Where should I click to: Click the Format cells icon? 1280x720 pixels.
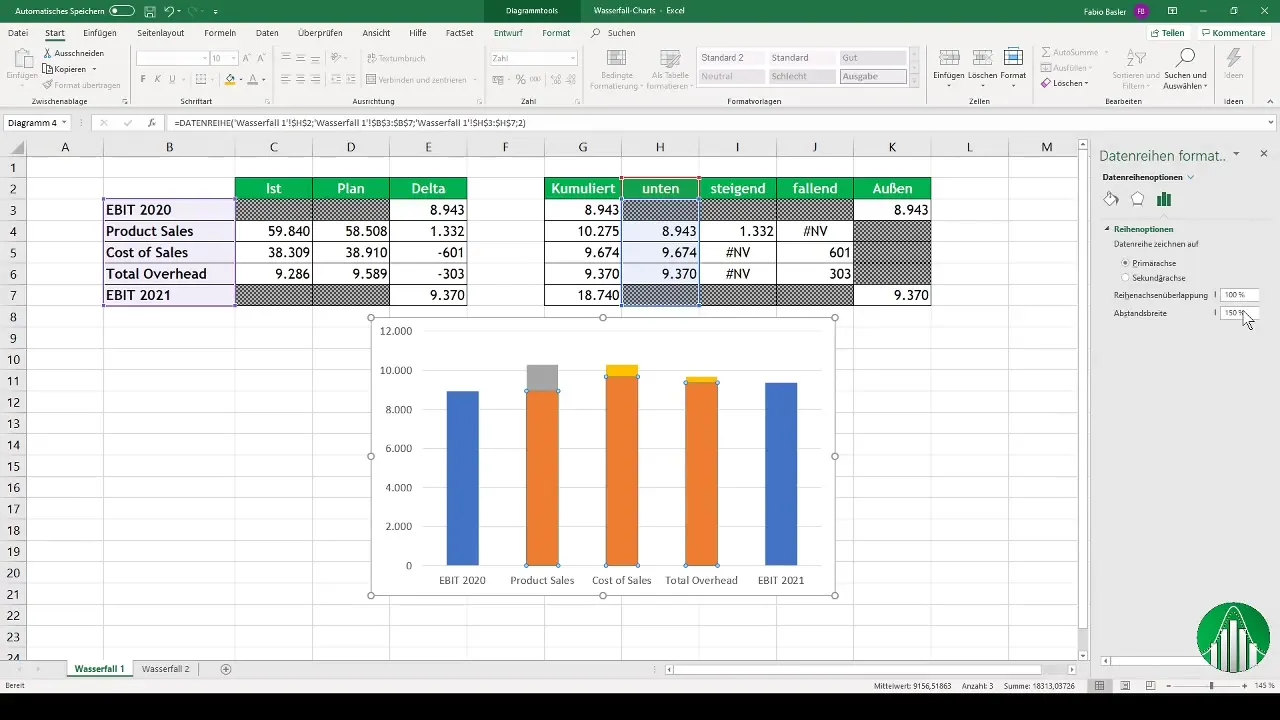(x=1013, y=57)
